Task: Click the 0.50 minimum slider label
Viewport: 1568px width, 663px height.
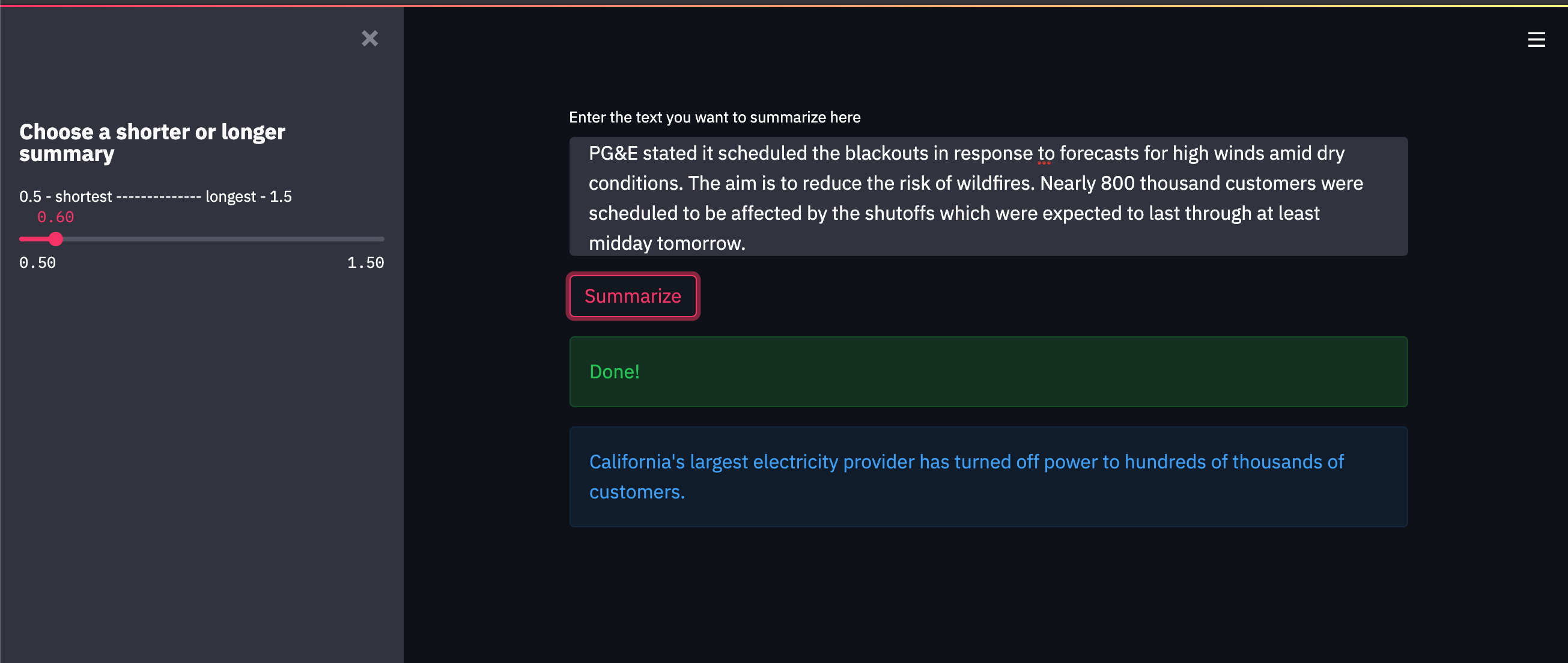Action: (38, 263)
